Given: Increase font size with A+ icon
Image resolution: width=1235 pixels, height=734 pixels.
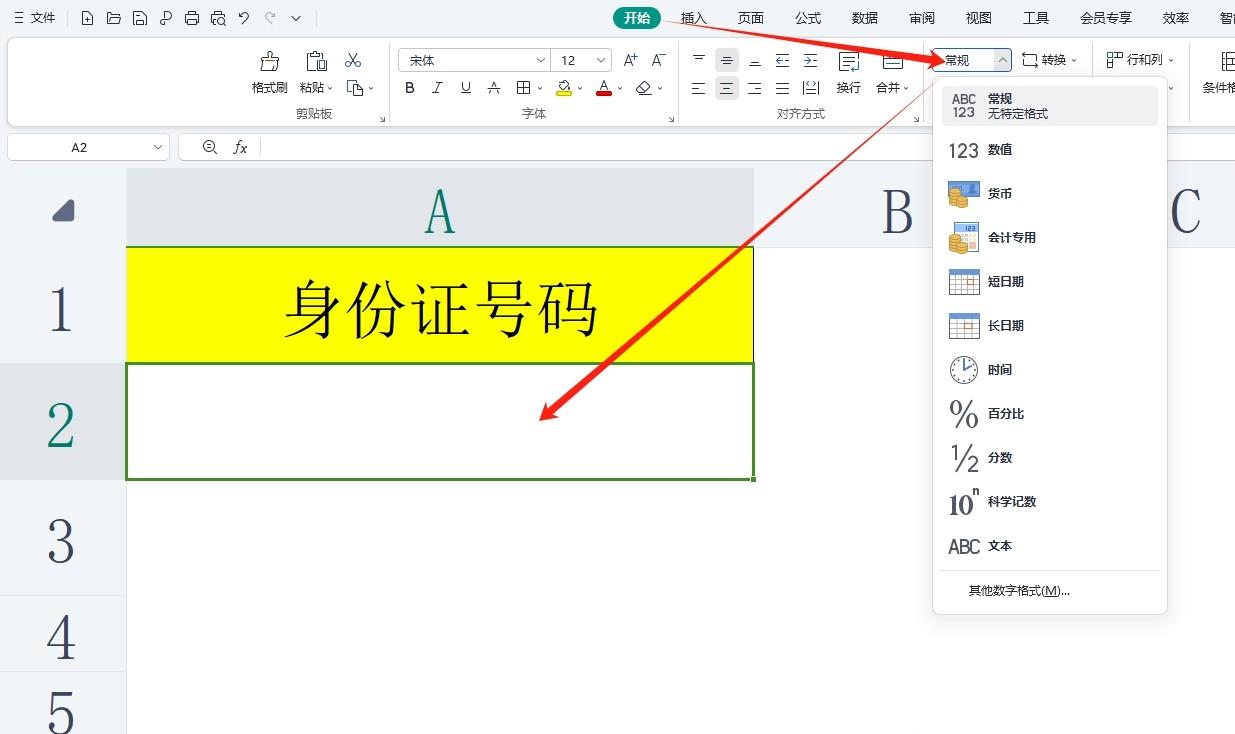Looking at the screenshot, I should [x=631, y=60].
